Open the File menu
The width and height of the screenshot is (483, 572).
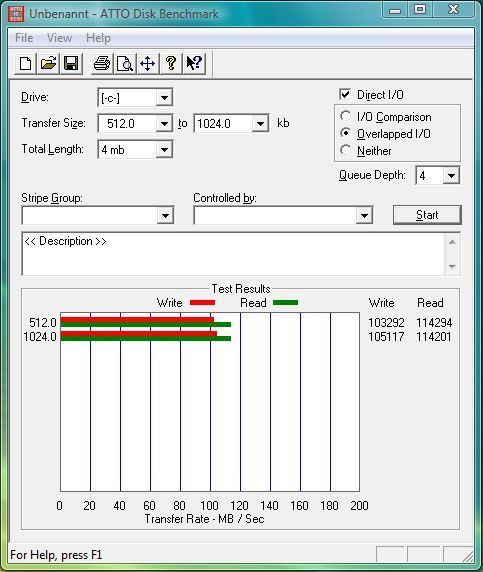click(x=24, y=38)
